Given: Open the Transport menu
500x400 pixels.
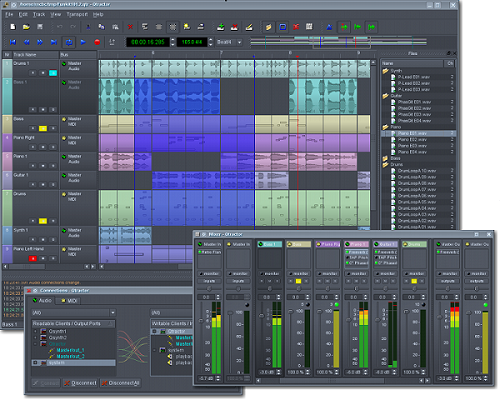Looking at the screenshot, I should pos(77,14).
